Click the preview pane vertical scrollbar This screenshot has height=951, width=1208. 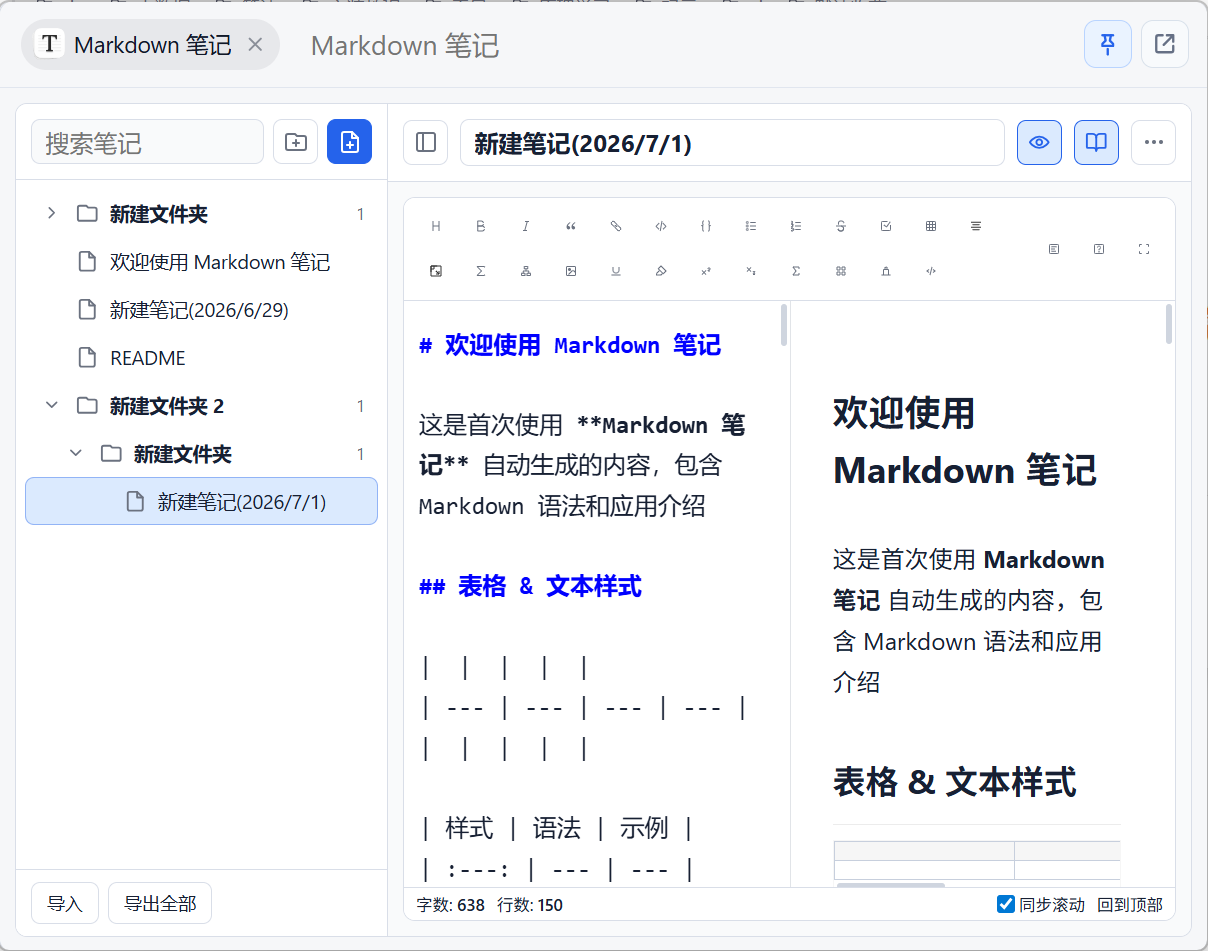click(x=1168, y=325)
